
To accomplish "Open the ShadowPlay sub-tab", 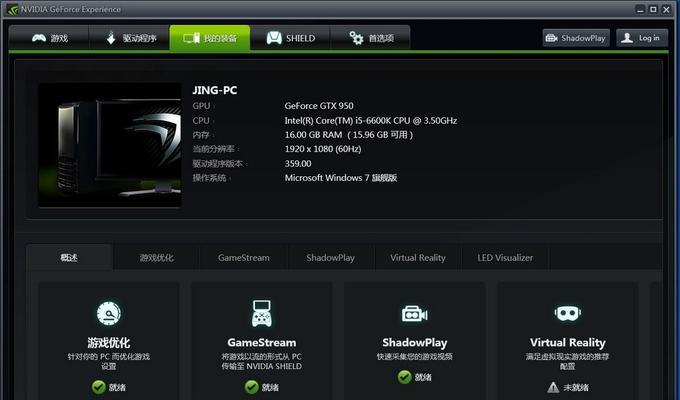I will 330,258.
